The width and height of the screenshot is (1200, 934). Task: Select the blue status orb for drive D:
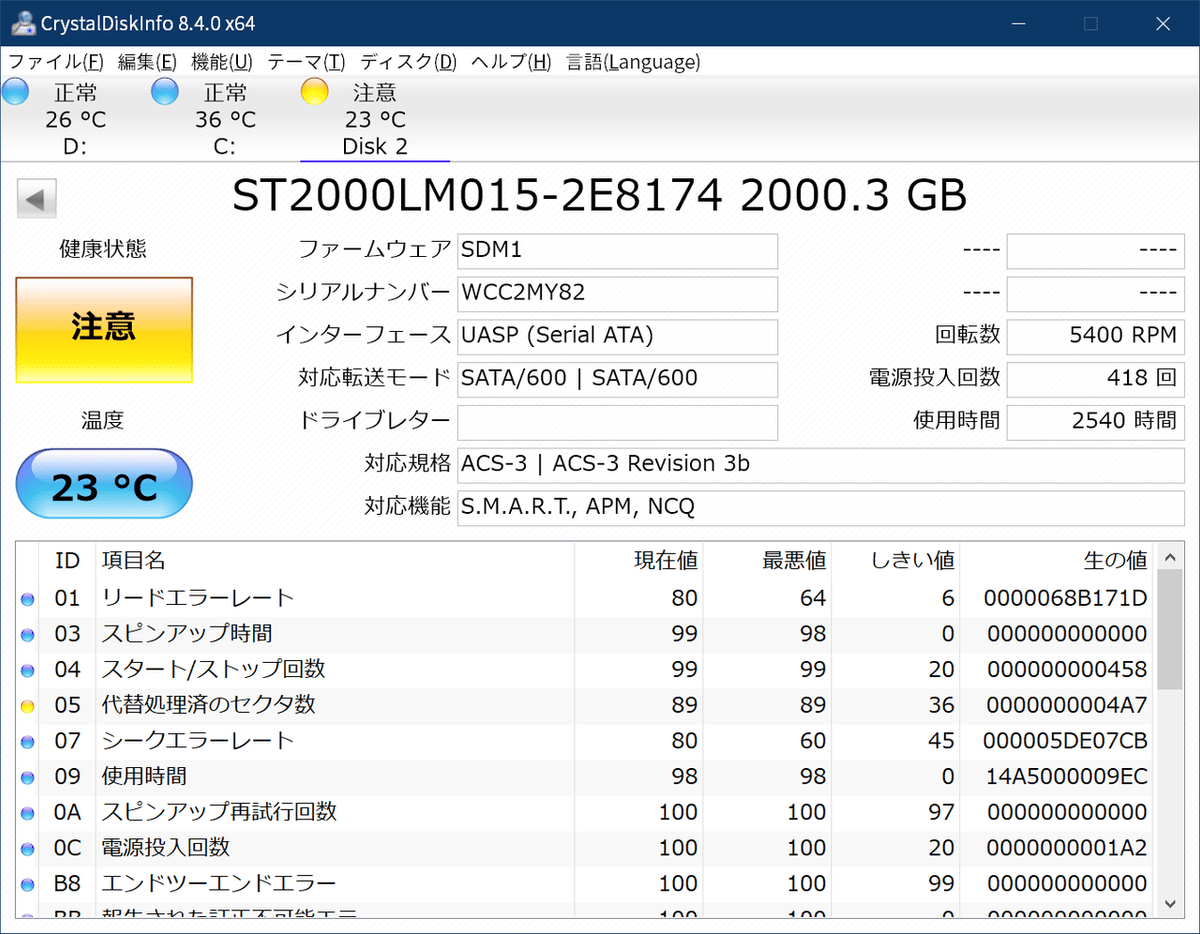click(x=16, y=92)
